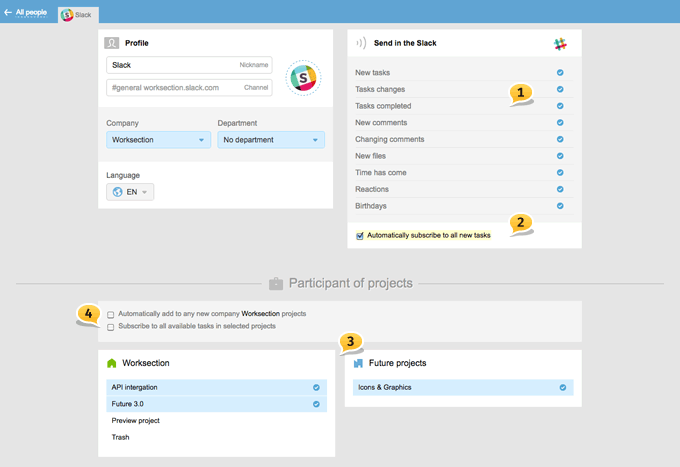Open the Company Worksection dropdown
Image resolution: width=680 pixels, height=467 pixels.
(x=158, y=140)
